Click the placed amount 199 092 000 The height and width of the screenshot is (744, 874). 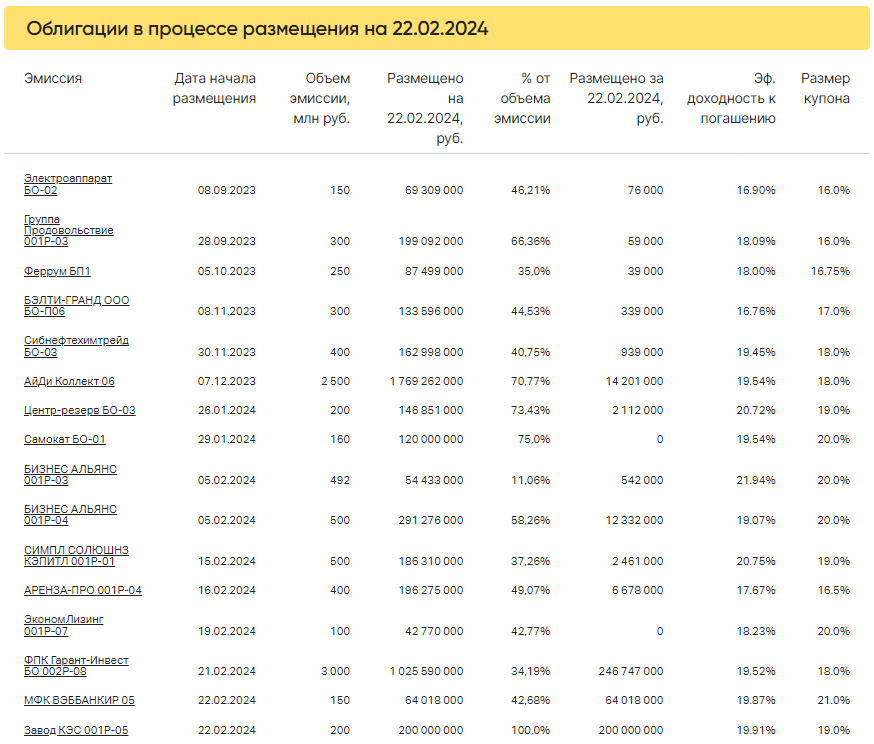tap(431, 241)
